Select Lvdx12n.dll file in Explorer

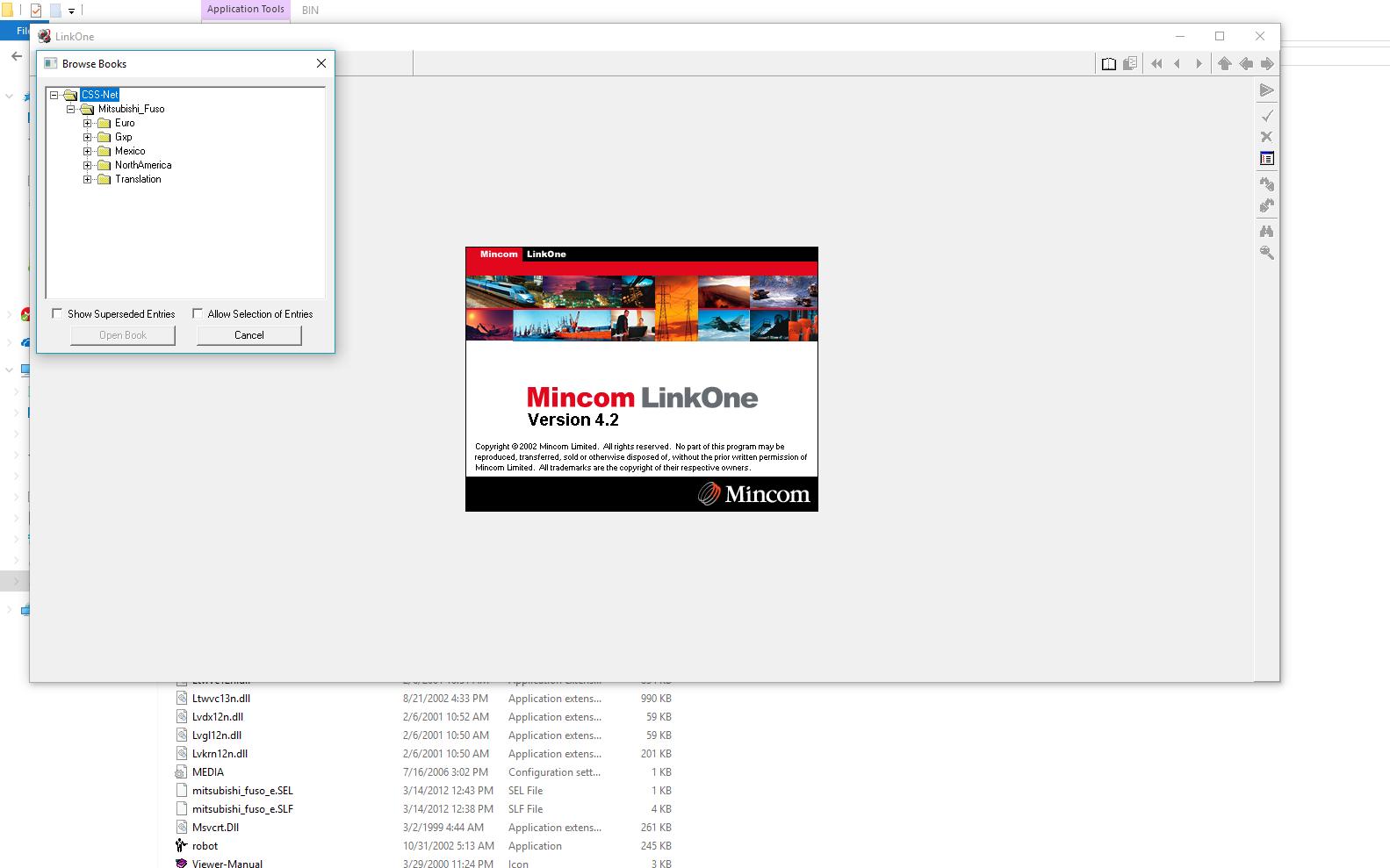click(218, 717)
